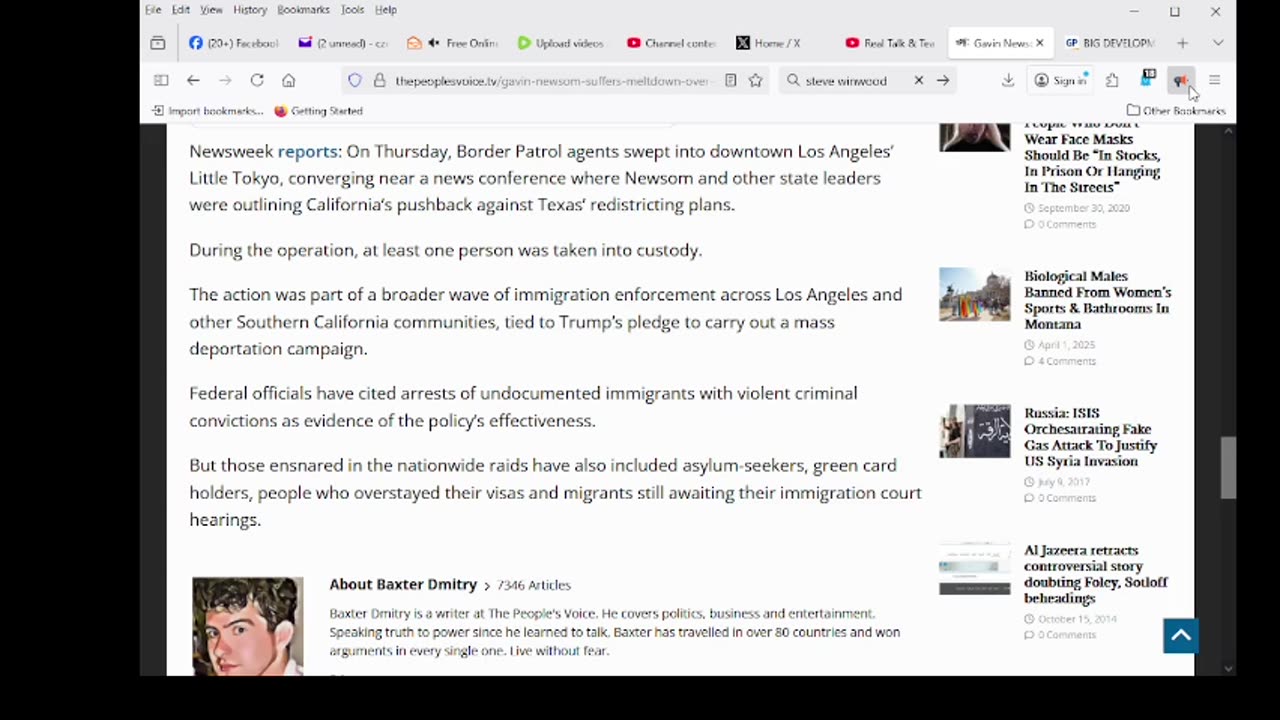Open the Firefox View tab-overview icon

(158, 43)
